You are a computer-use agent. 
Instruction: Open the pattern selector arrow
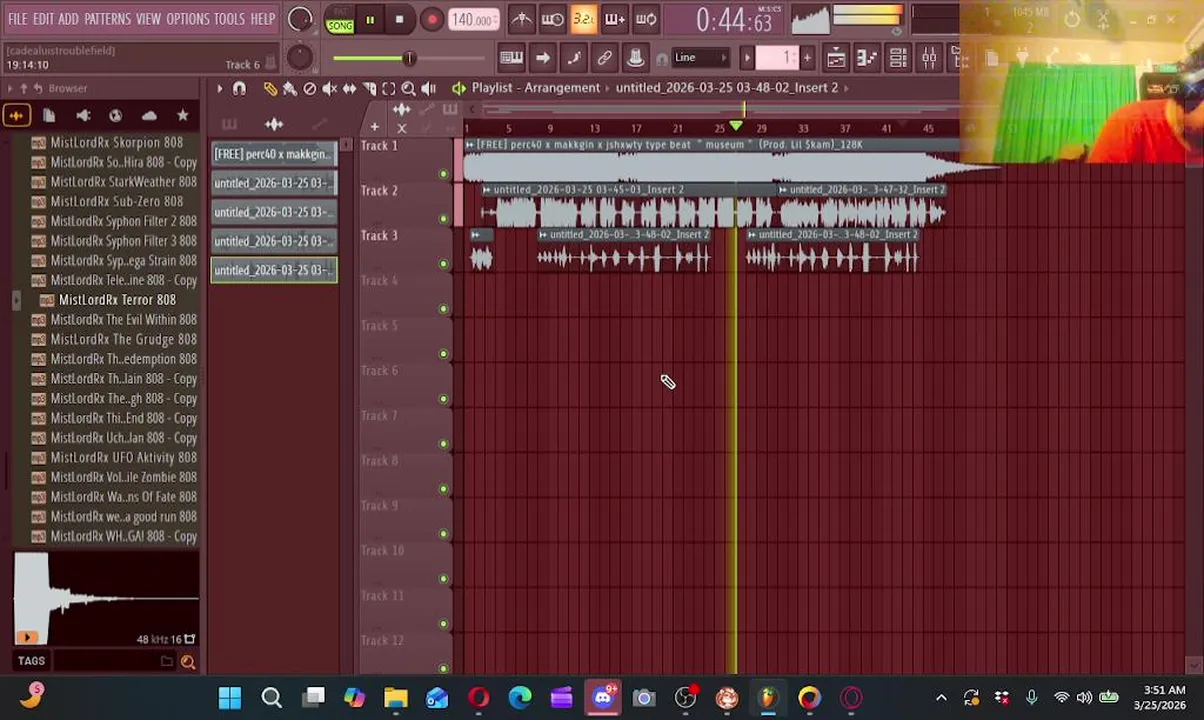point(747,58)
